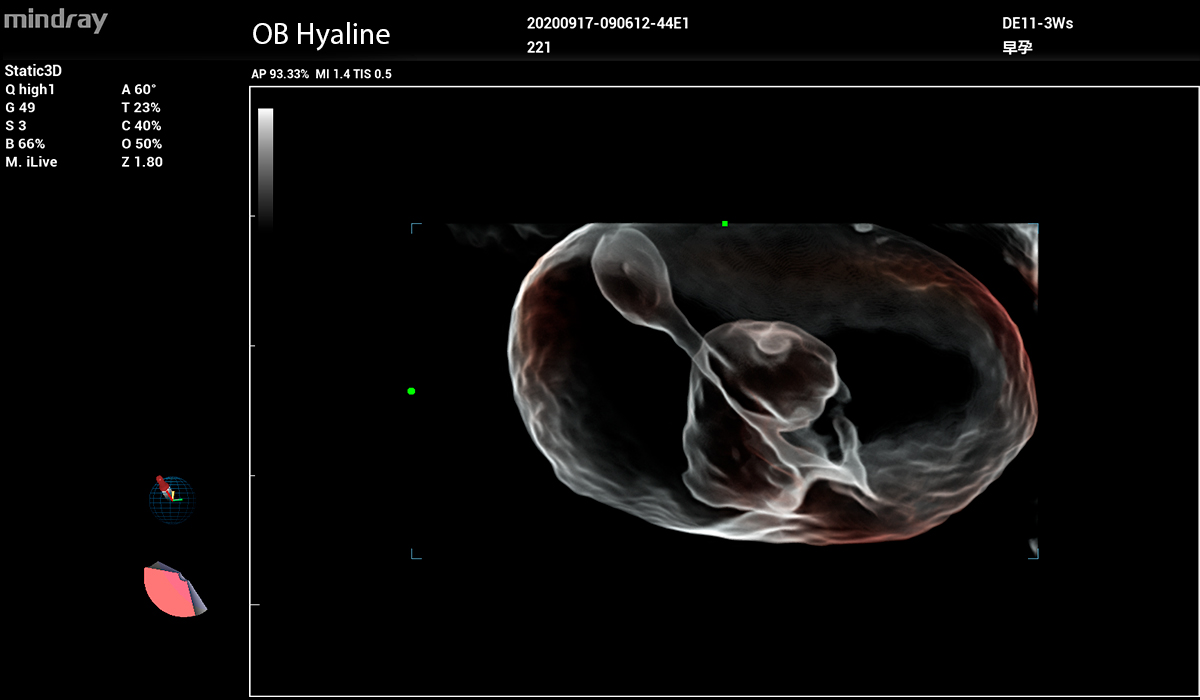1200x700 pixels.
Task: Select the G 49 gain parameter
Action: (21, 107)
